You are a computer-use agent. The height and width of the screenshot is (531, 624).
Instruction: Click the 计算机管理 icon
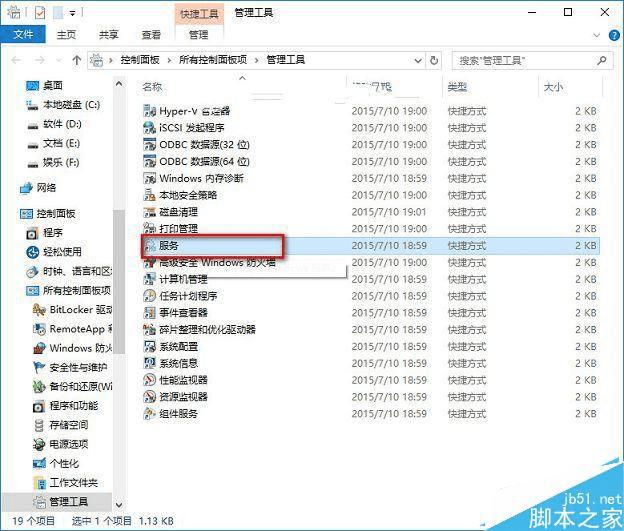(149, 279)
